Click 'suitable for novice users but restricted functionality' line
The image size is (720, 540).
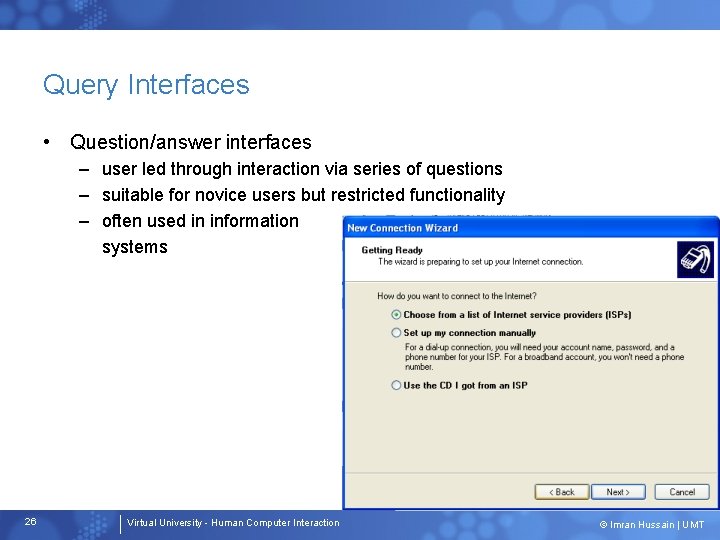click(304, 195)
